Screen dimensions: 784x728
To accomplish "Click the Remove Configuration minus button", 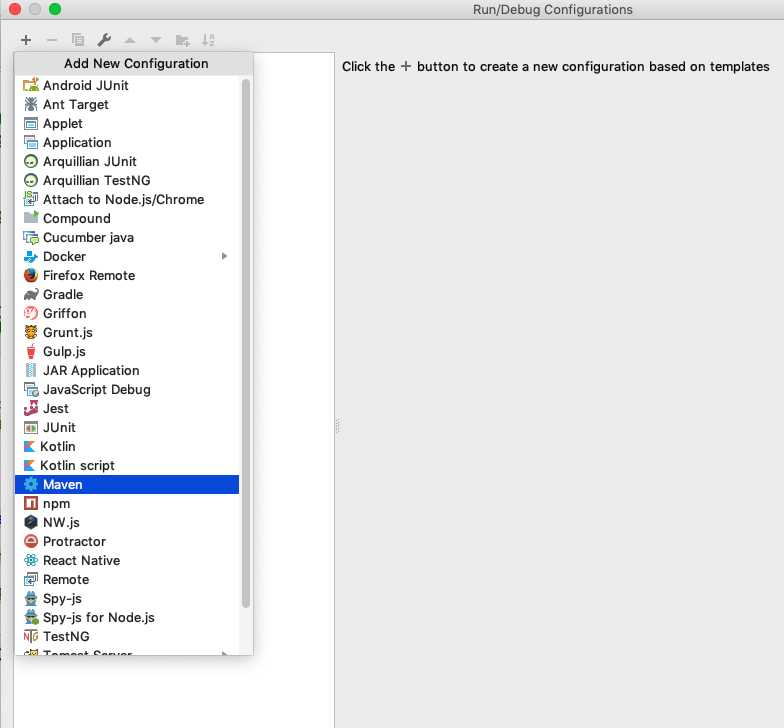I will pyautogui.click(x=52, y=40).
